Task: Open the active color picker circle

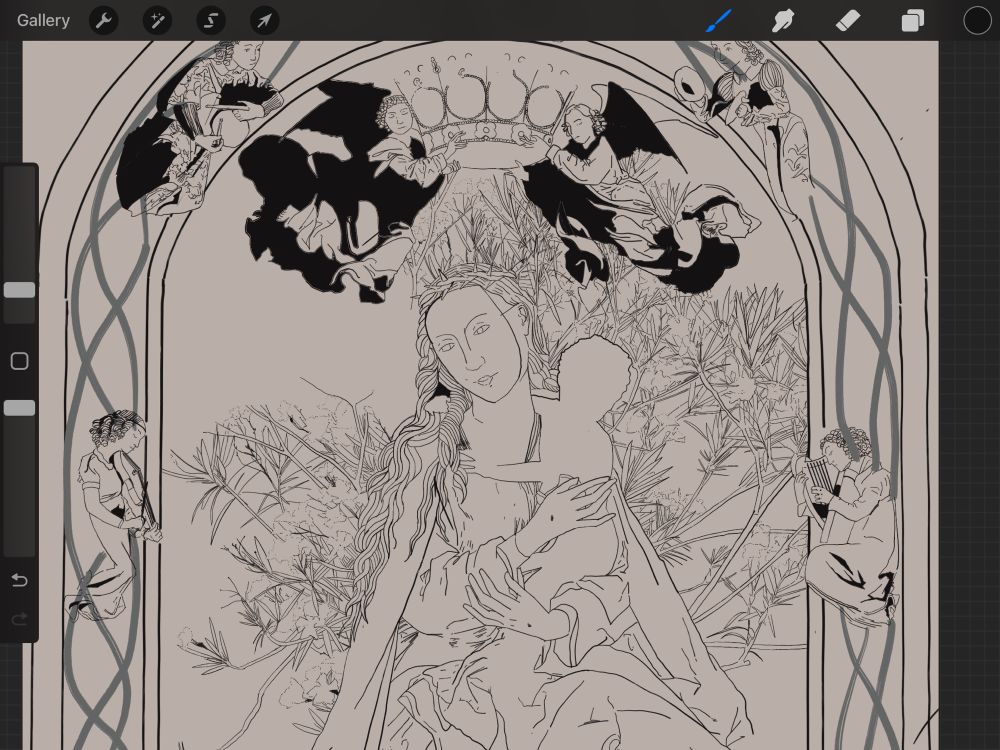Action: pos(977,20)
